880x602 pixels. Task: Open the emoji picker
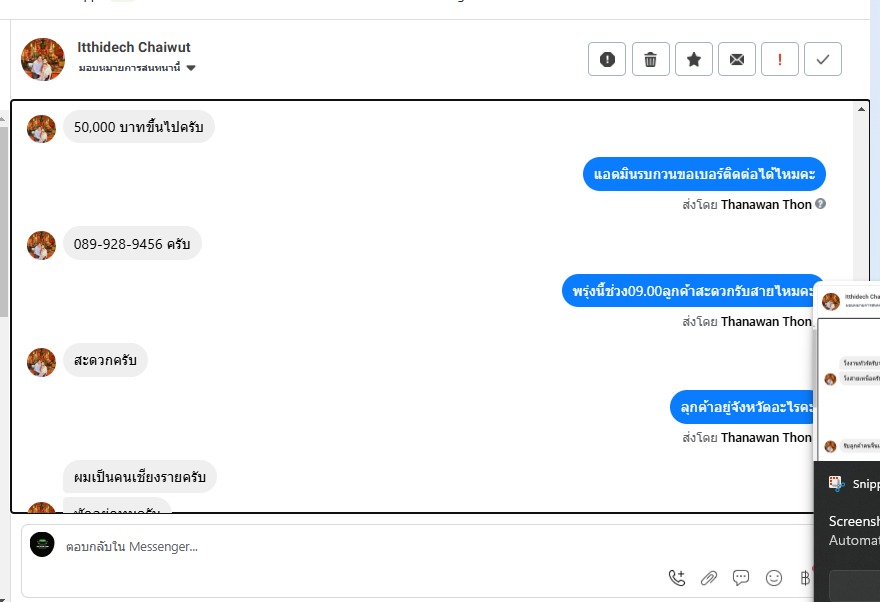coord(773,578)
